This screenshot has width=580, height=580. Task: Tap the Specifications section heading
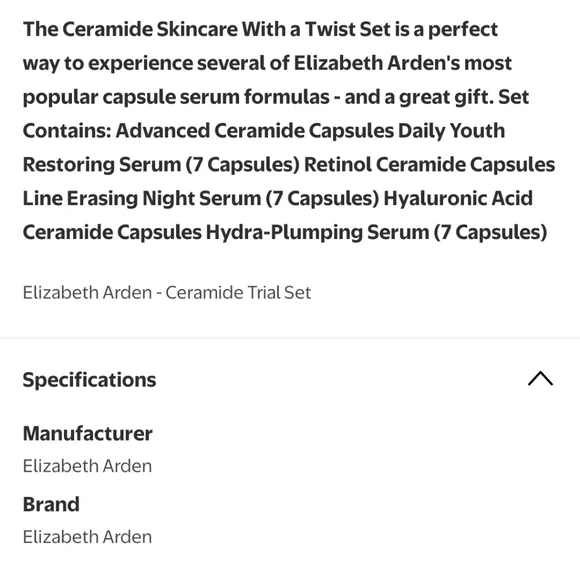[x=89, y=380]
